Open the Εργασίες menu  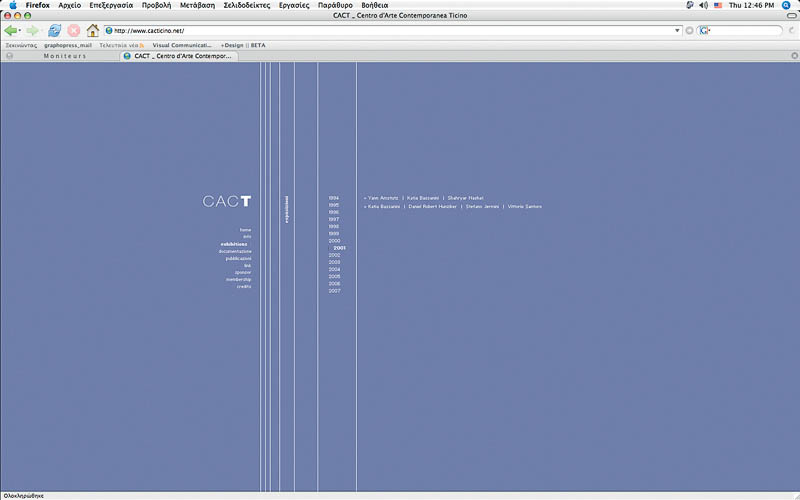point(294,5)
